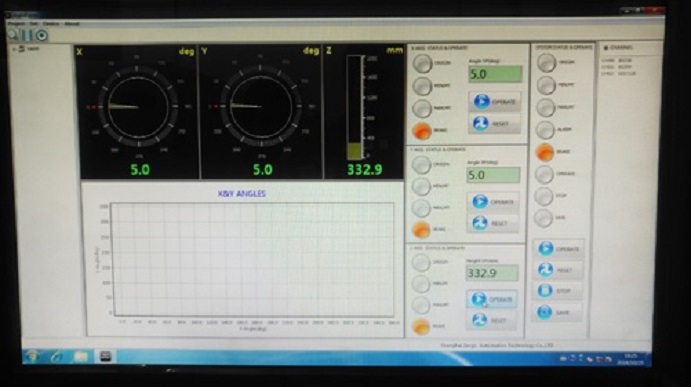Click the Z height level bar gauge
Image resolution: width=691 pixels, height=387 pixels.
pyautogui.click(x=354, y=107)
